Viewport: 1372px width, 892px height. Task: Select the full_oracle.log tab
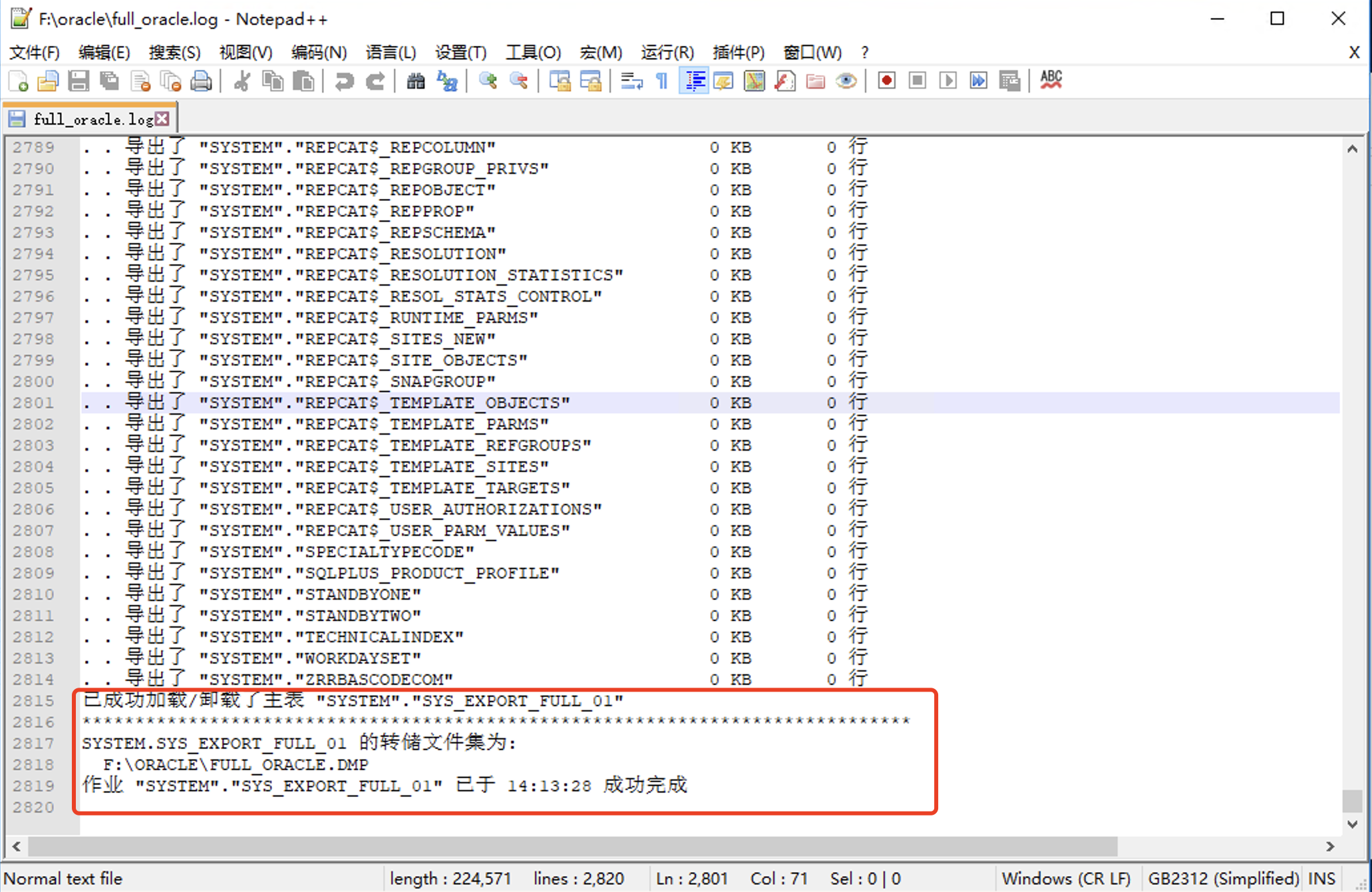pos(92,119)
